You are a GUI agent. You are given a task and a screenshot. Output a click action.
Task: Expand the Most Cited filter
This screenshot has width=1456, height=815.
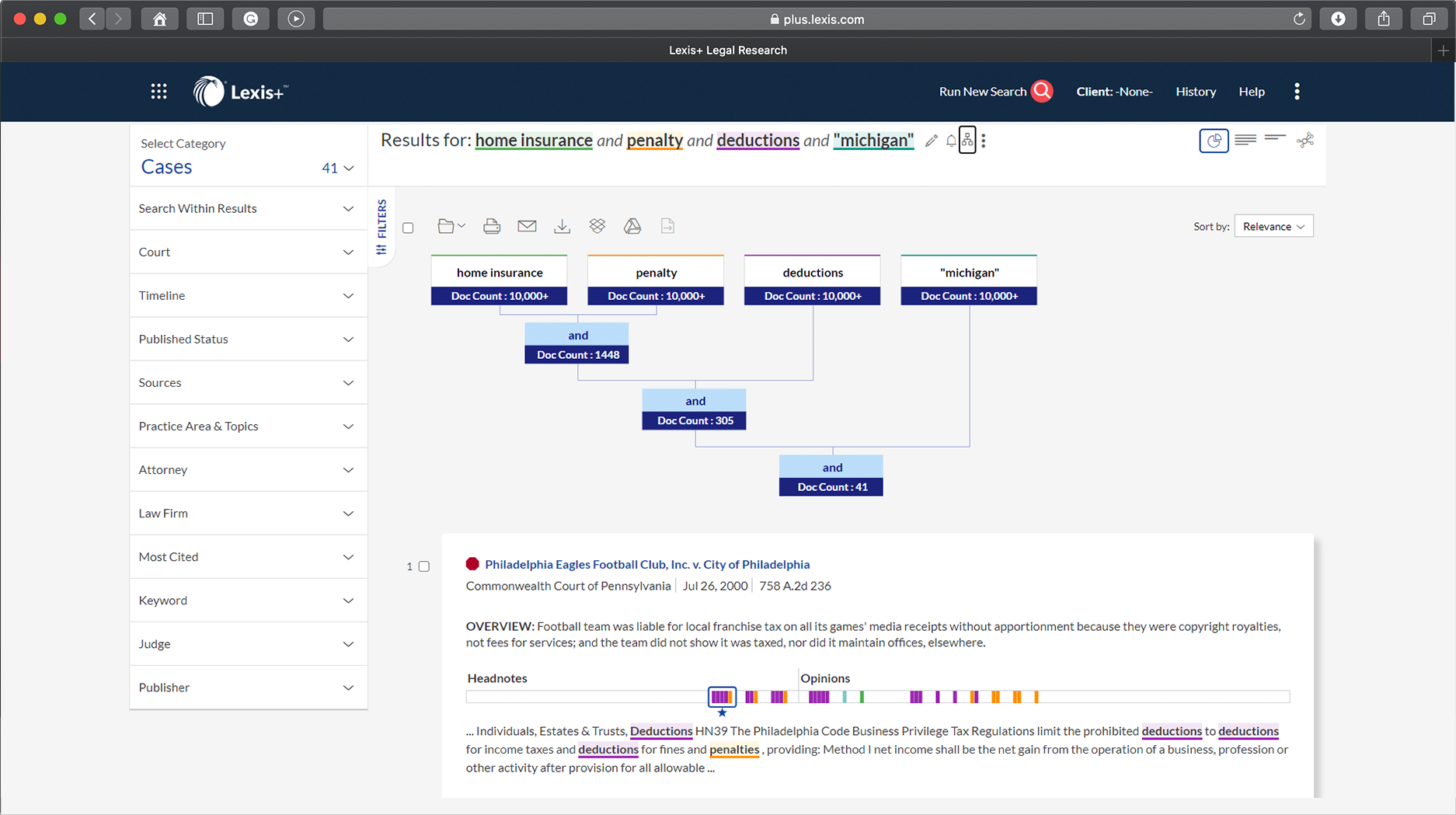[248, 556]
